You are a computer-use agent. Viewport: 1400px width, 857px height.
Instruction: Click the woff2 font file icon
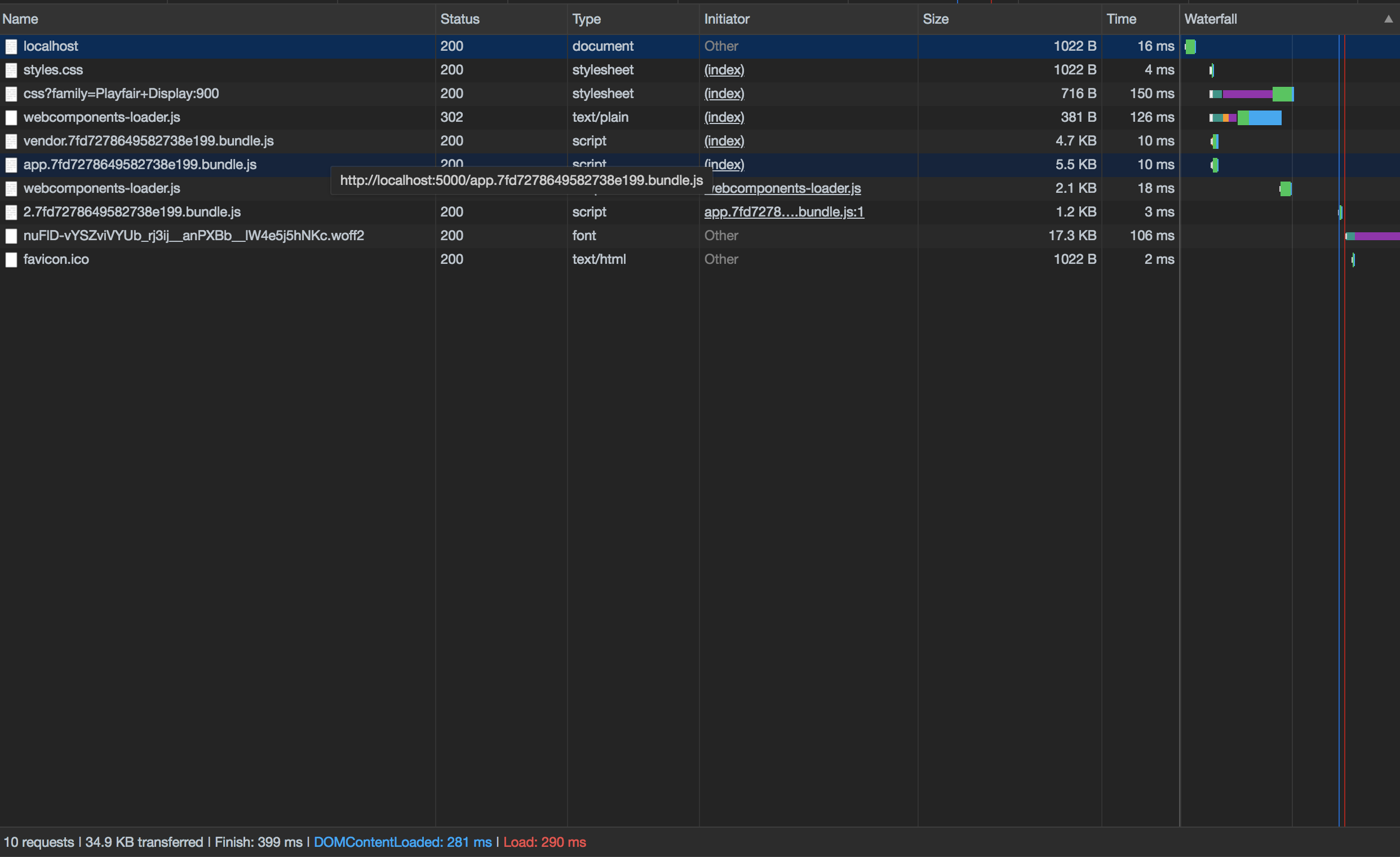pos(11,236)
